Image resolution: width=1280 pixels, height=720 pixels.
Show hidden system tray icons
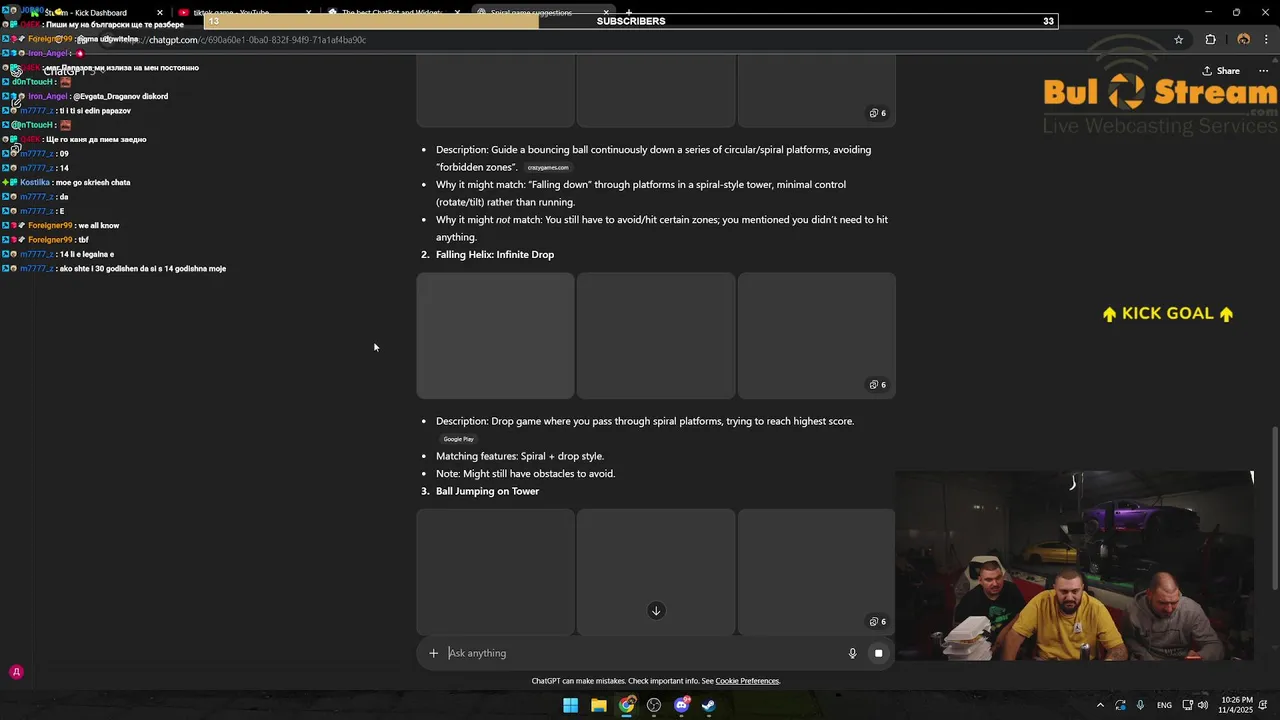[1100, 705]
